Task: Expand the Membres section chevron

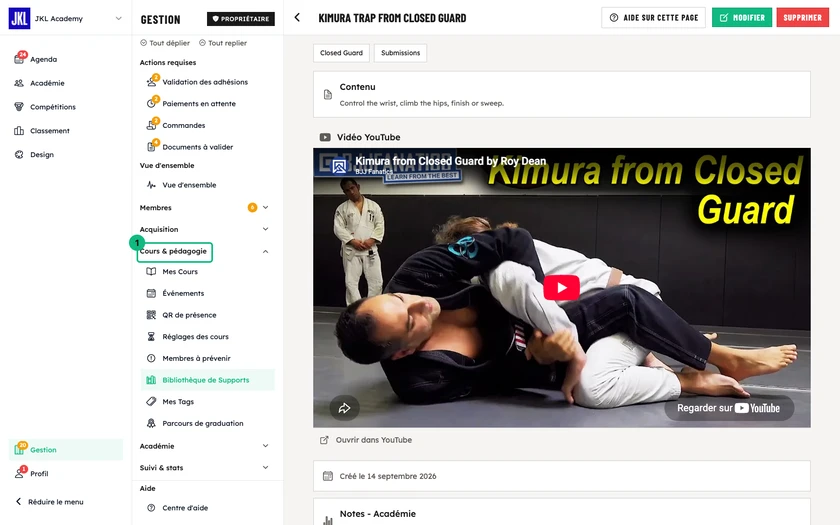Action: coord(265,207)
